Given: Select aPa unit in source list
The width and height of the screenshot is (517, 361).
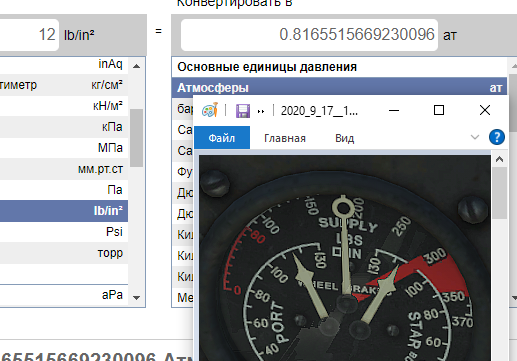Looking at the screenshot, I should tap(64, 295).
